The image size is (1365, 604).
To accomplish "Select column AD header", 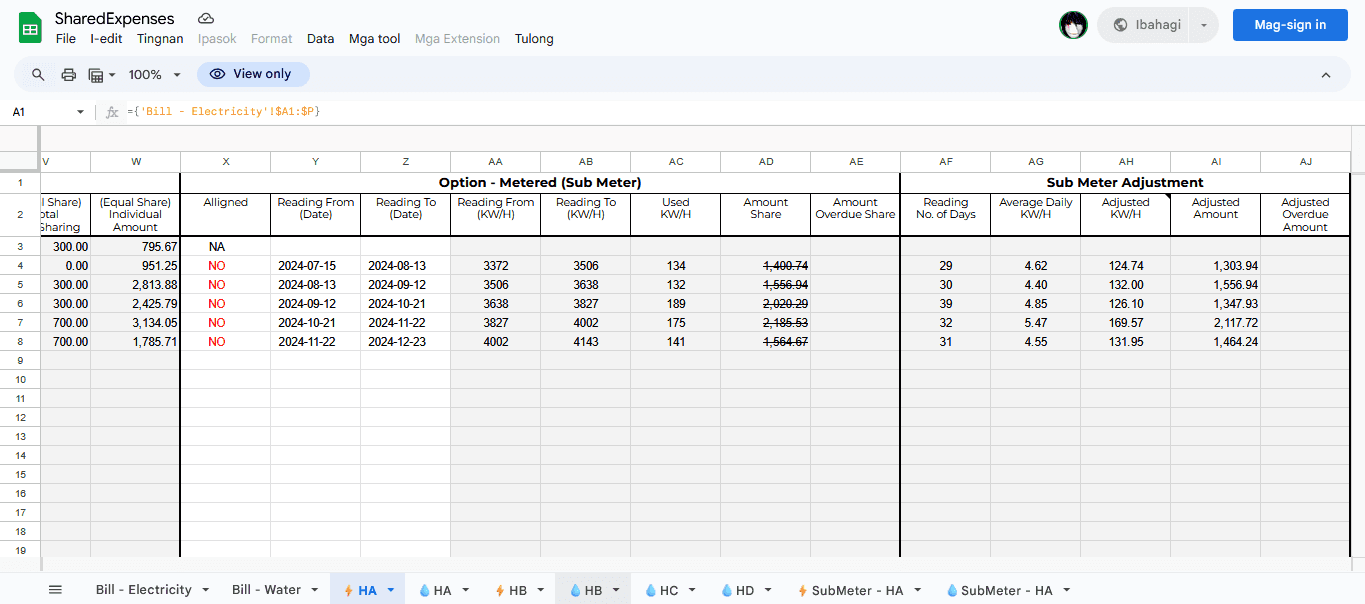I will tap(766, 162).
